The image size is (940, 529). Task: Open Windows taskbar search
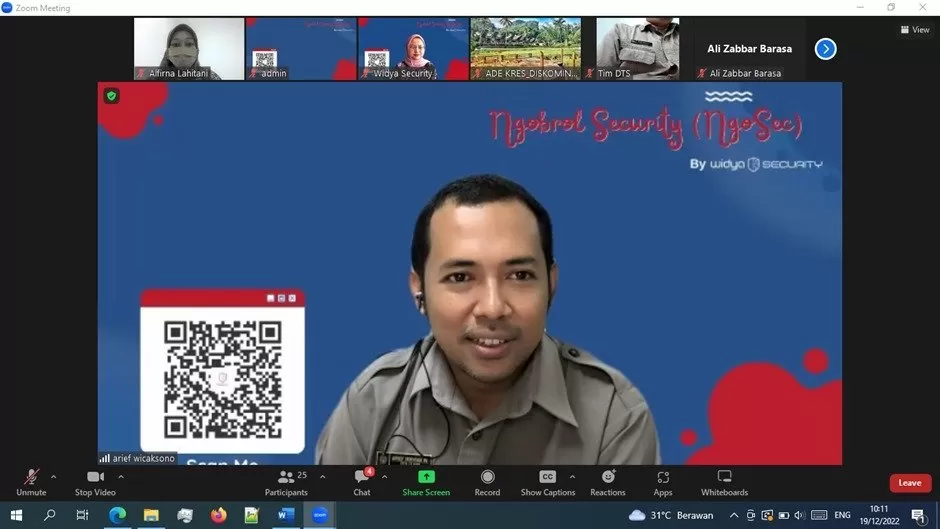[x=50, y=515]
